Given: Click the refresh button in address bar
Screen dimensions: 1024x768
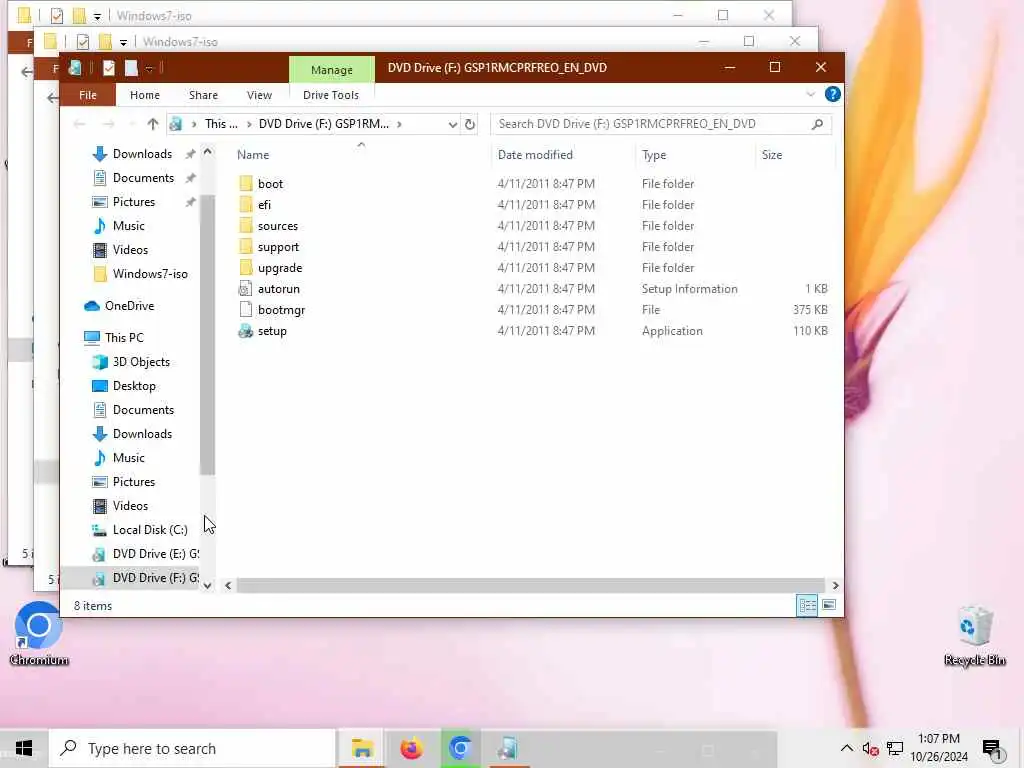Looking at the screenshot, I should point(470,124).
